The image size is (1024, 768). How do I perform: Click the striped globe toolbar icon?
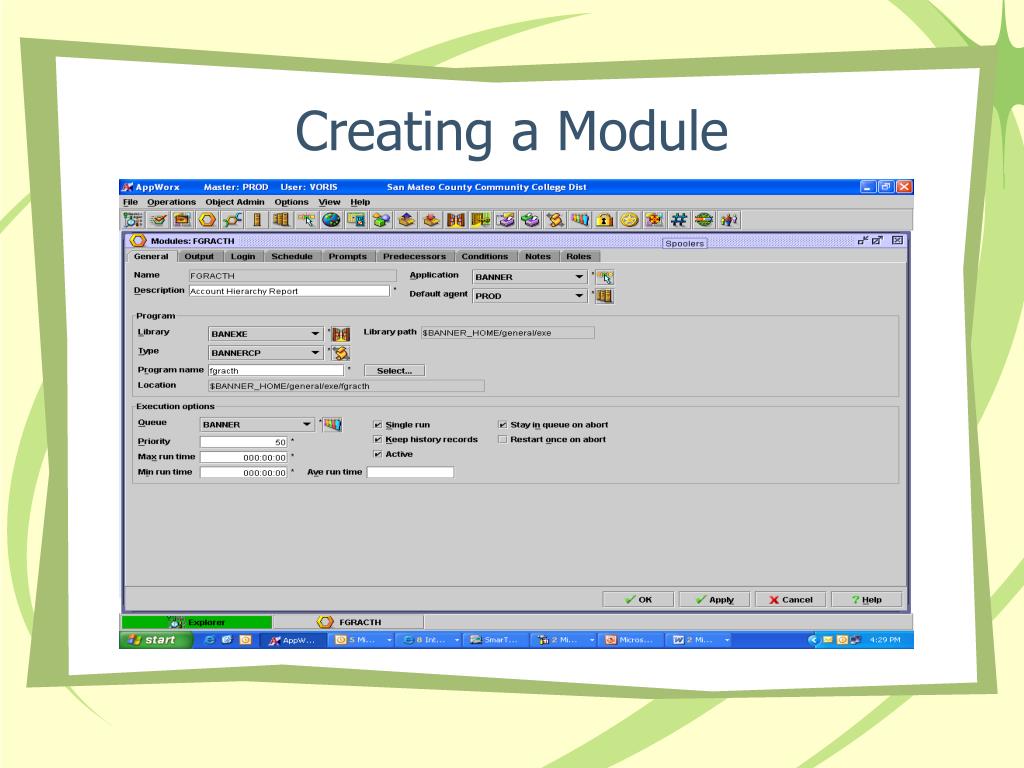(x=704, y=220)
